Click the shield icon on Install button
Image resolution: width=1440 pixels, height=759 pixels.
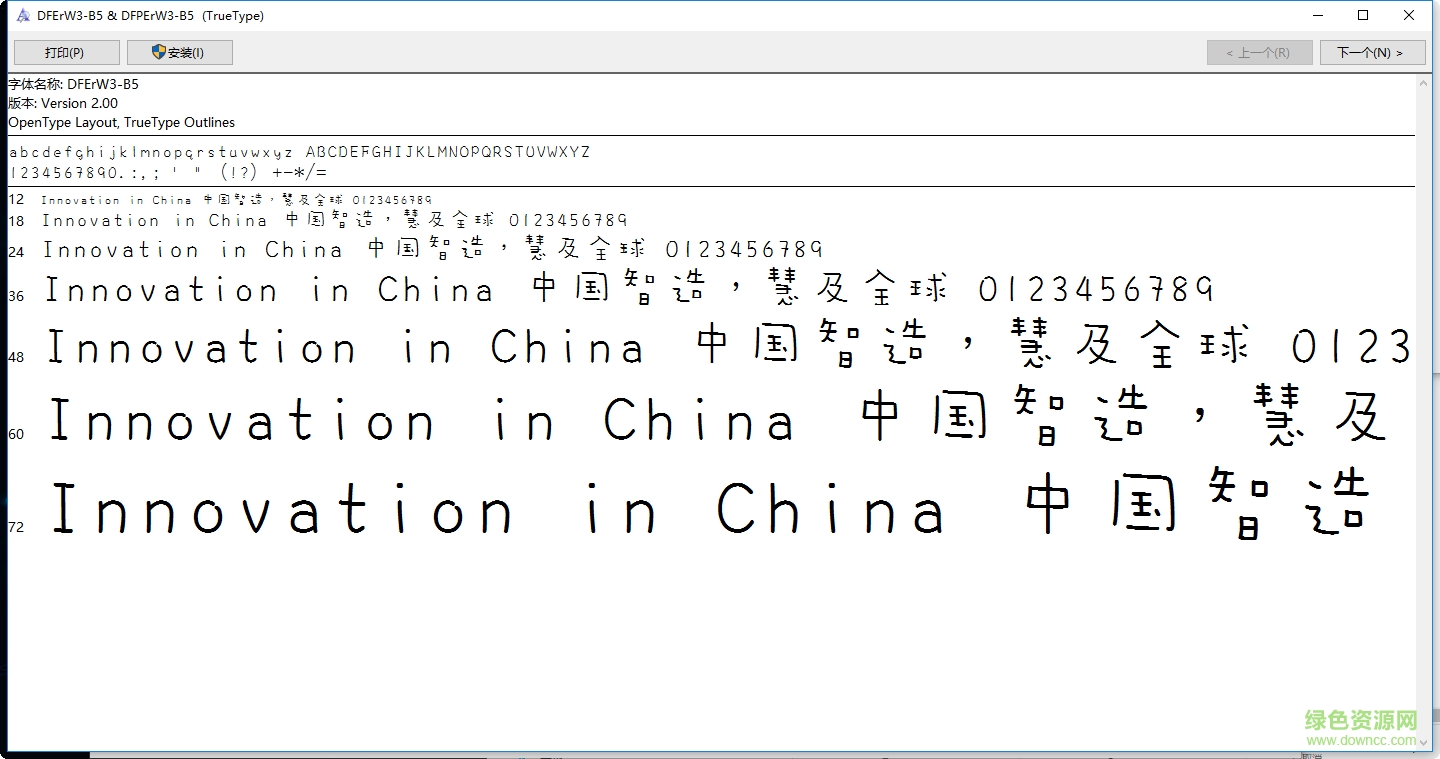click(159, 52)
